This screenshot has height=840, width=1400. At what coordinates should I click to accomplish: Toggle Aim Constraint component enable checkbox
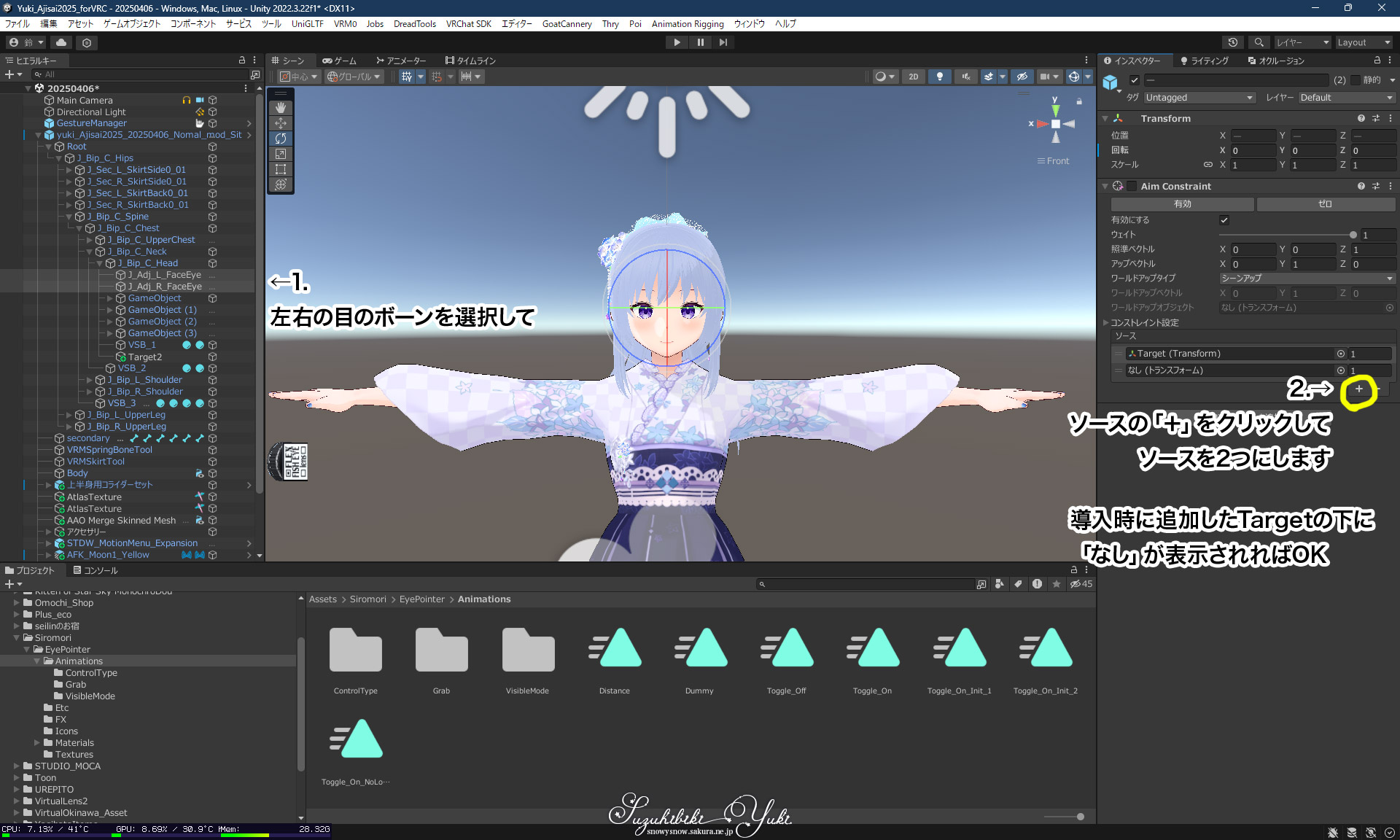coord(1132,186)
